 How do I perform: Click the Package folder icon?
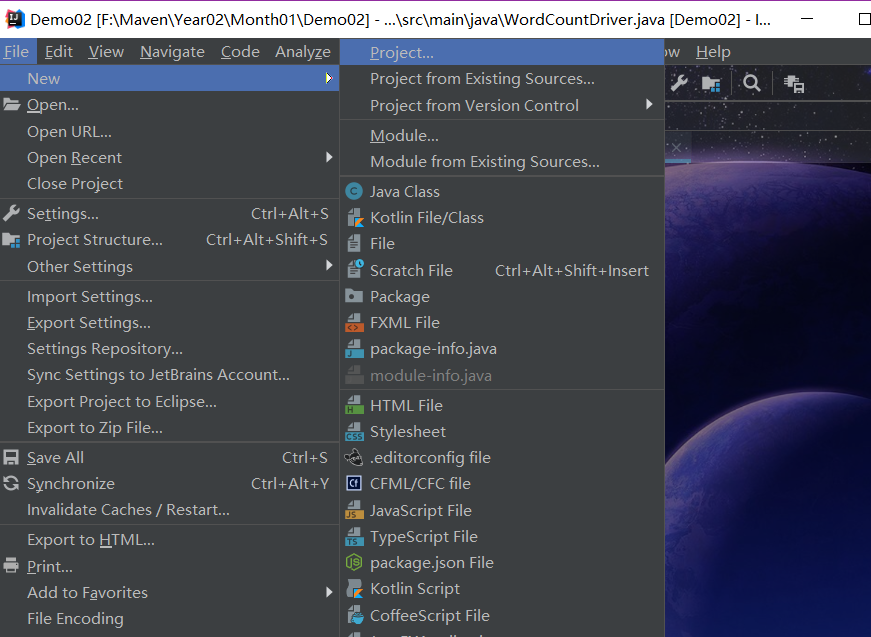(x=354, y=296)
